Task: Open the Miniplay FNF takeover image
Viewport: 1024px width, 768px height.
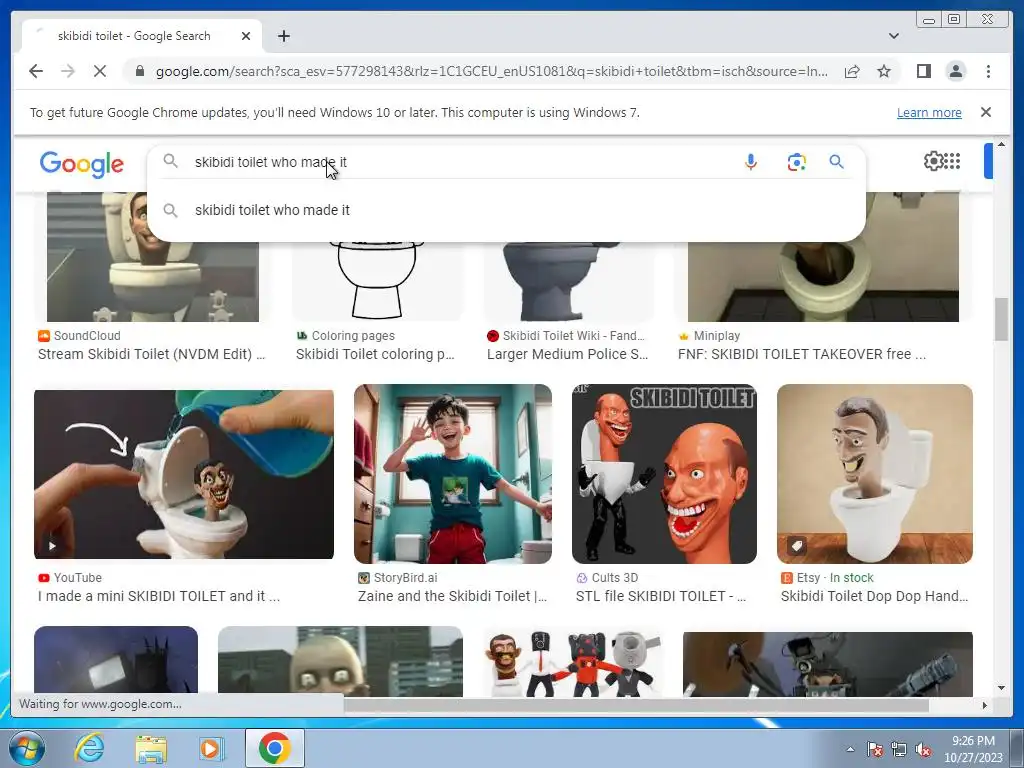Action: pyautogui.click(x=823, y=281)
